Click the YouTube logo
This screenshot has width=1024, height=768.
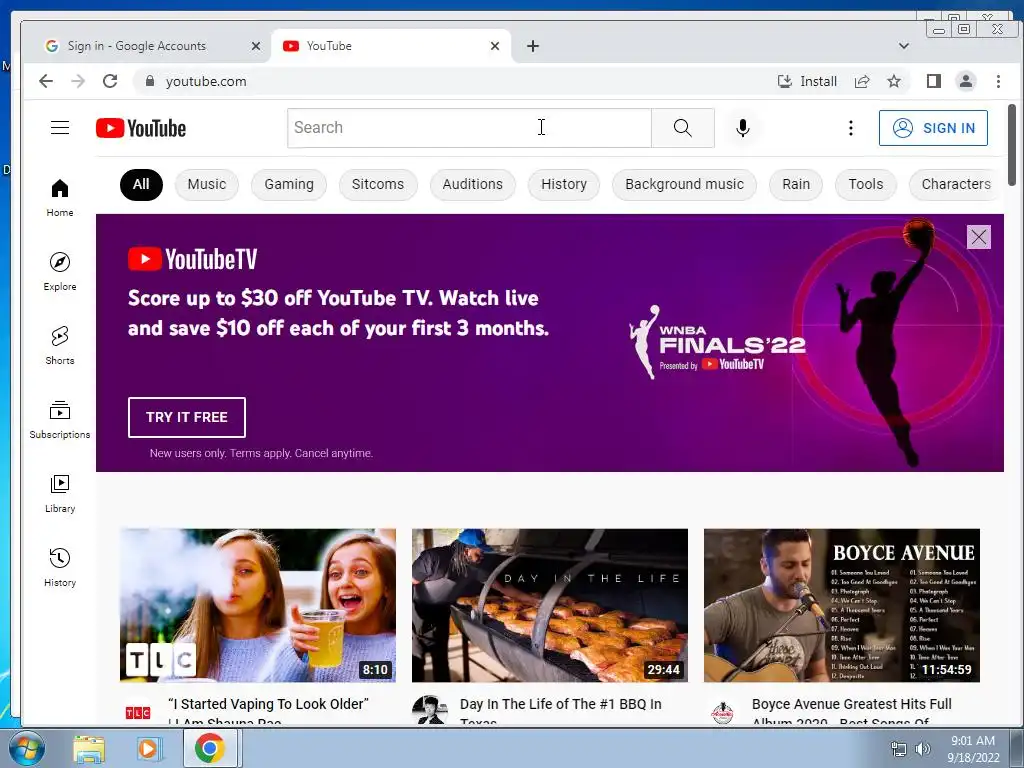[x=141, y=128]
